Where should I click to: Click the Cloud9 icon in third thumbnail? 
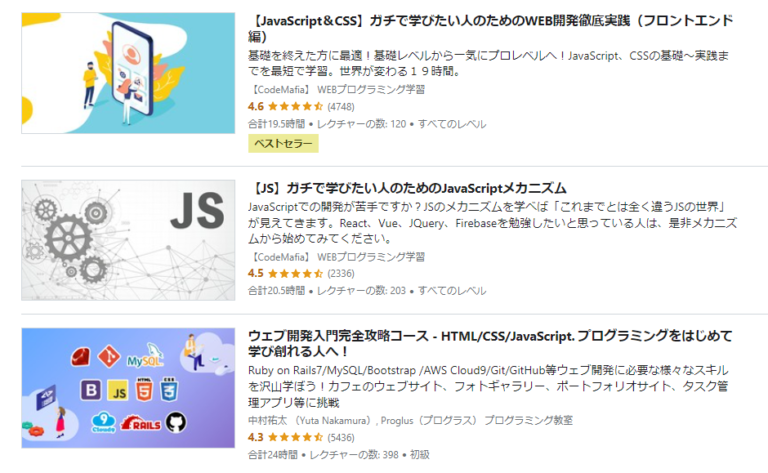coord(103,423)
